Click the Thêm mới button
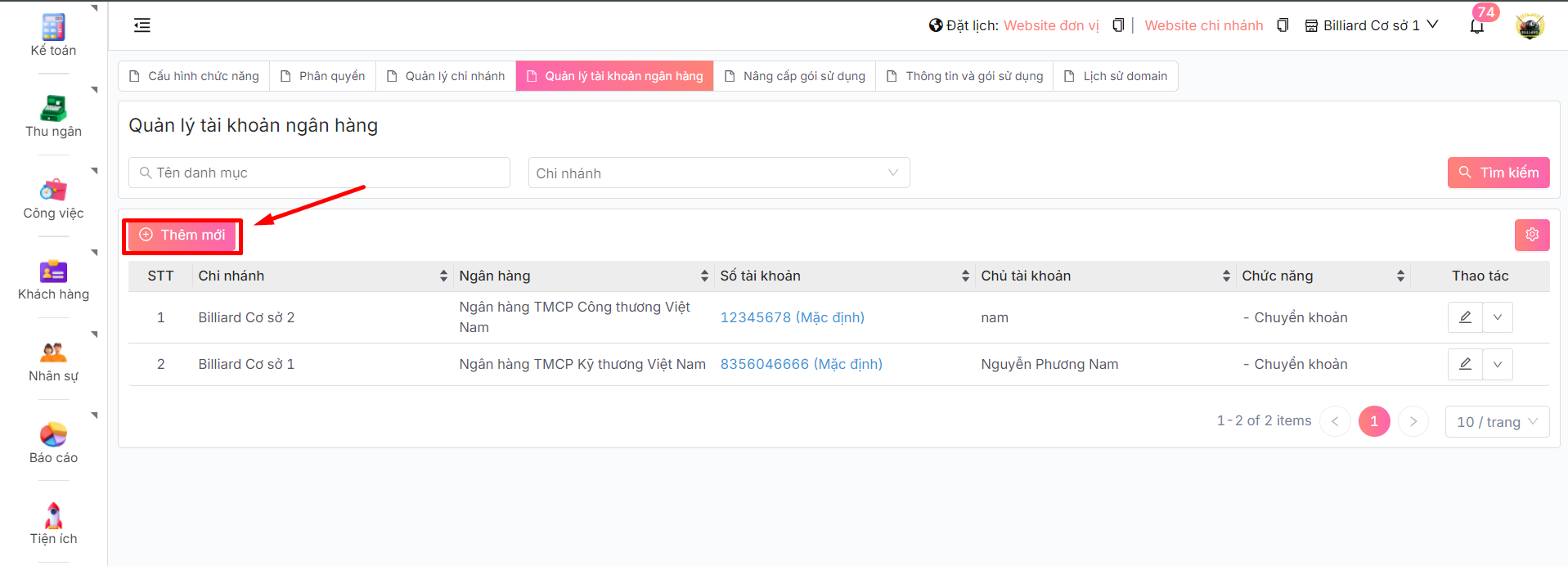This screenshot has height=566, width=1568. pos(182,236)
